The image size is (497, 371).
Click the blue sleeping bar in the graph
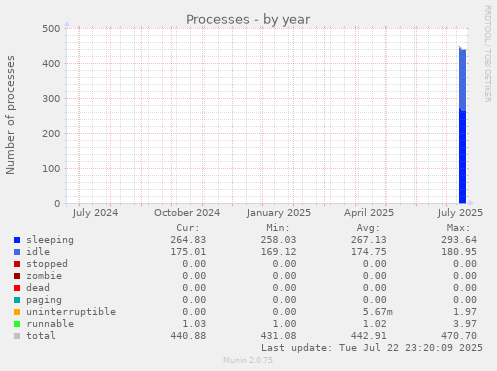pyautogui.click(x=462, y=157)
